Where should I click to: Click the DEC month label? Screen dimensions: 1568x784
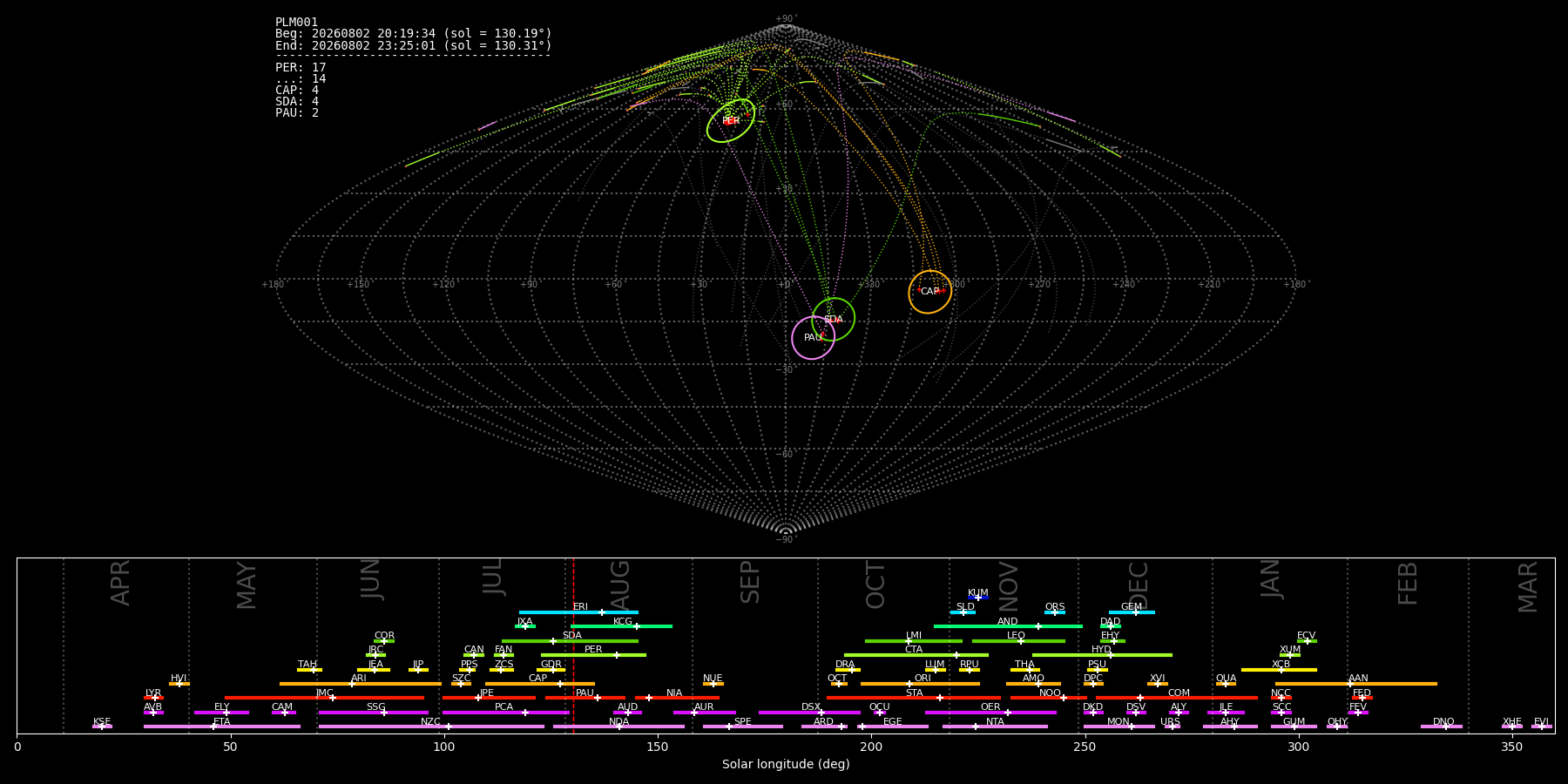1139,585
